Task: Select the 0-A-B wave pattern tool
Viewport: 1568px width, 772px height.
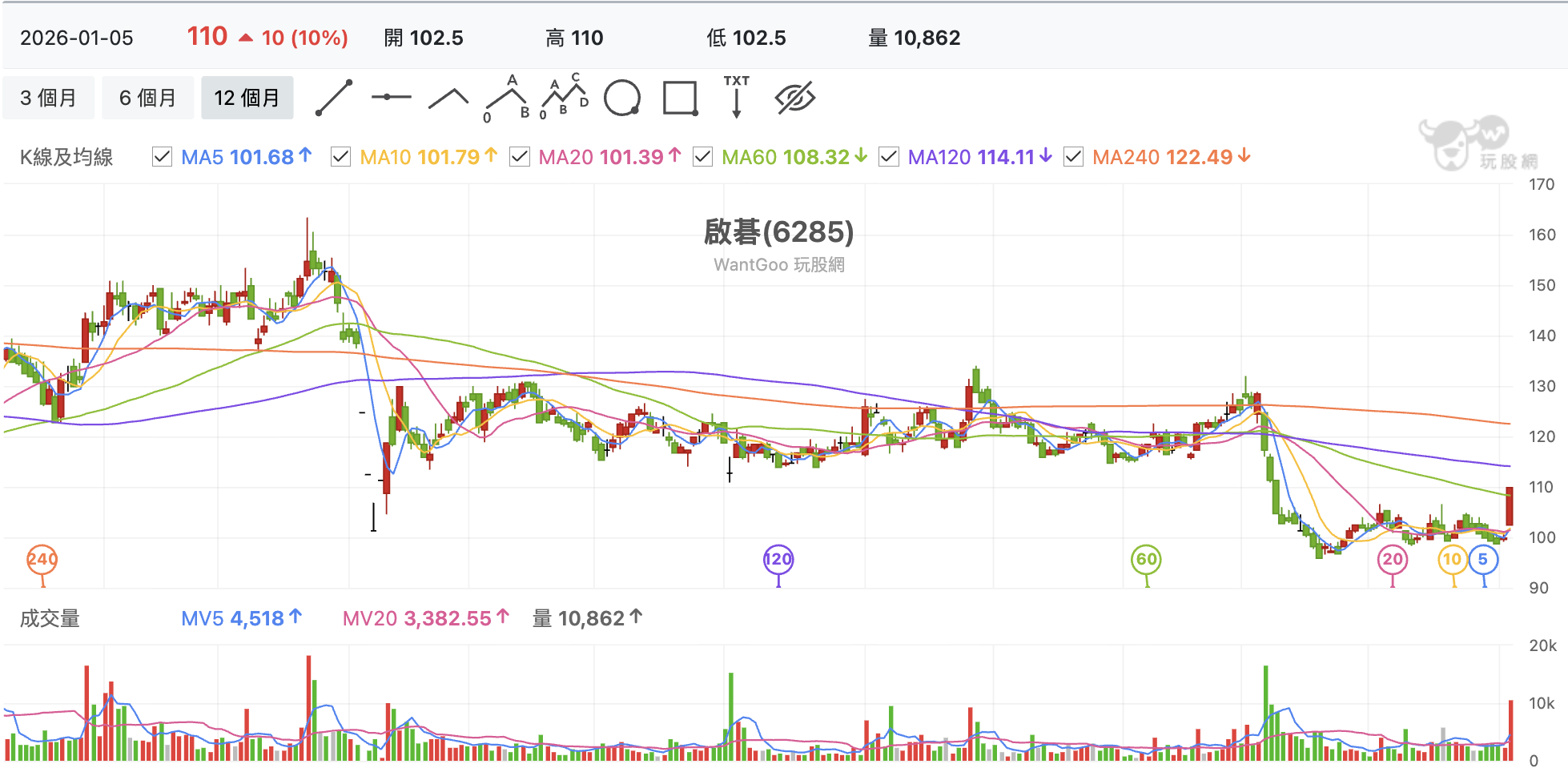Action: click(x=508, y=98)
